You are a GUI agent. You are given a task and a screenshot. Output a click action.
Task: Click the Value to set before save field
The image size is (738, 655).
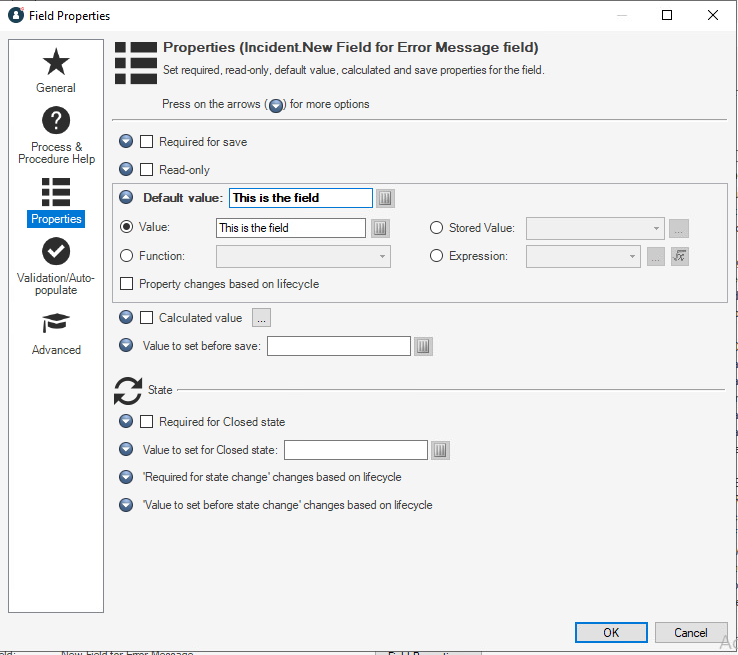point(339,346)
